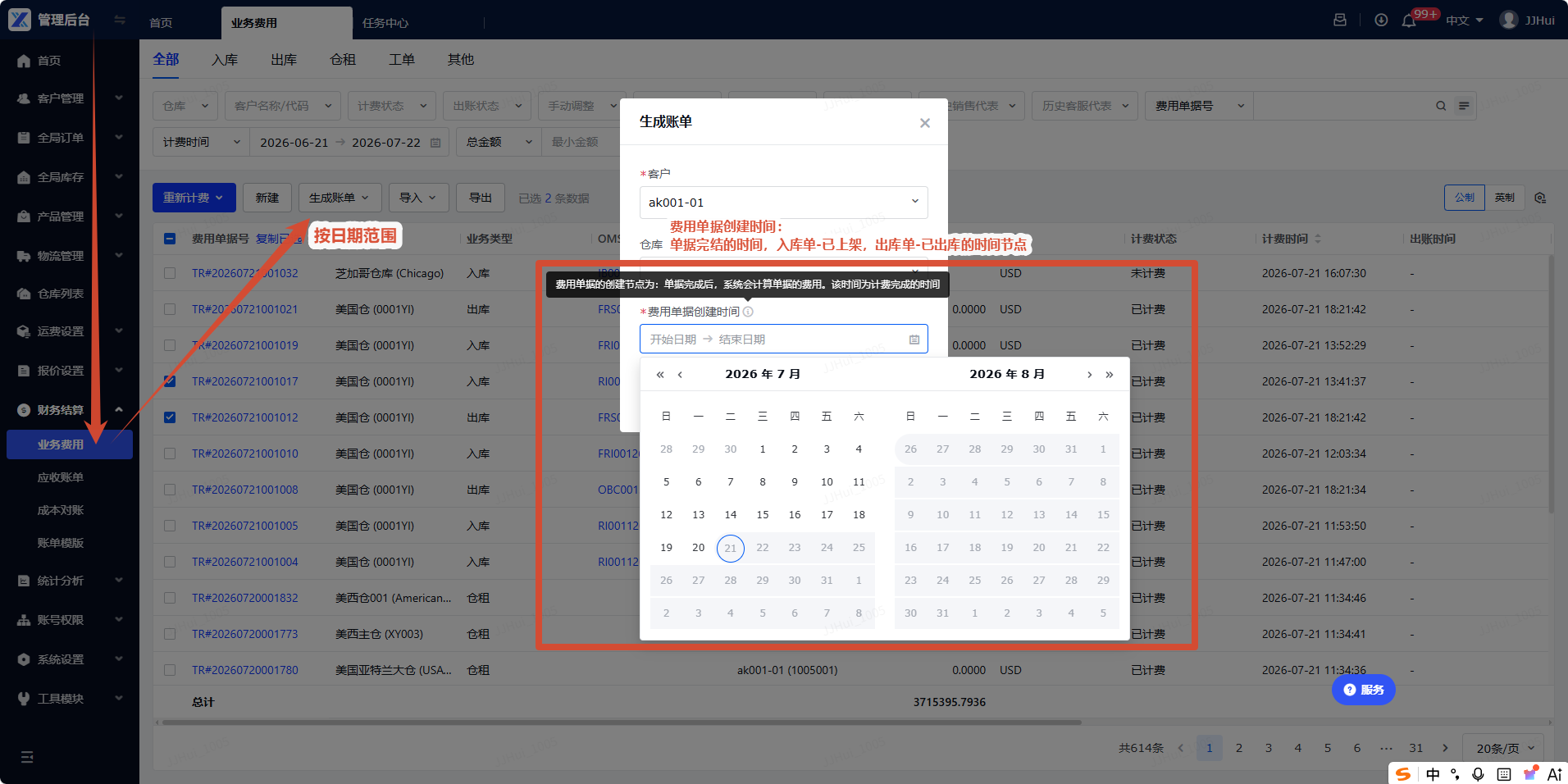Go to pagination page 2

1239,748
